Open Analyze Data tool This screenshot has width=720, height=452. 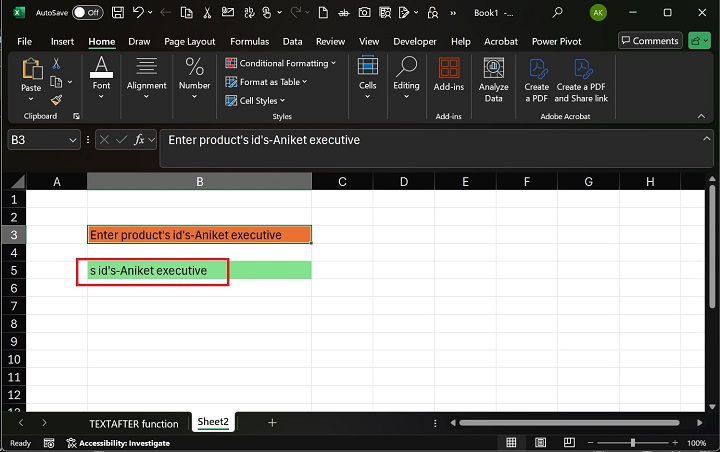click(493, 78)
